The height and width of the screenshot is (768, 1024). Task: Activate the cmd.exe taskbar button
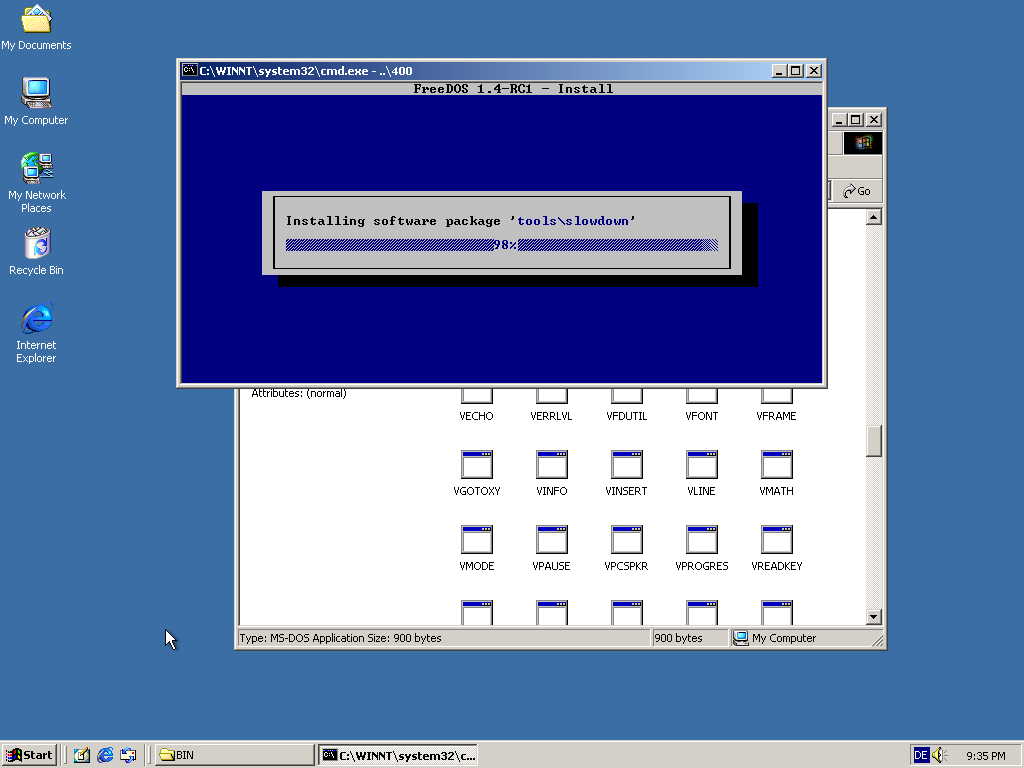(398, 755)
